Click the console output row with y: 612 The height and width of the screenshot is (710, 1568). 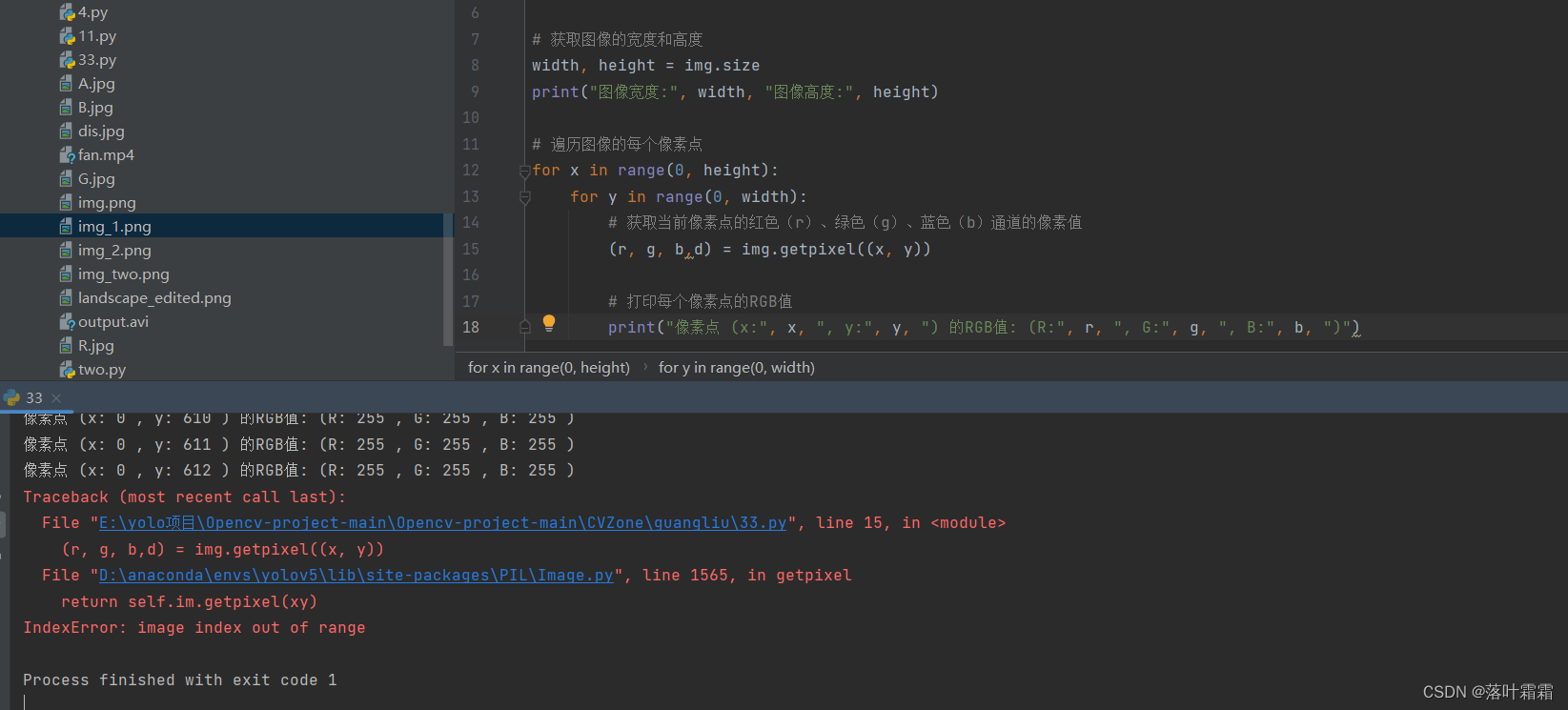(298, 471)
